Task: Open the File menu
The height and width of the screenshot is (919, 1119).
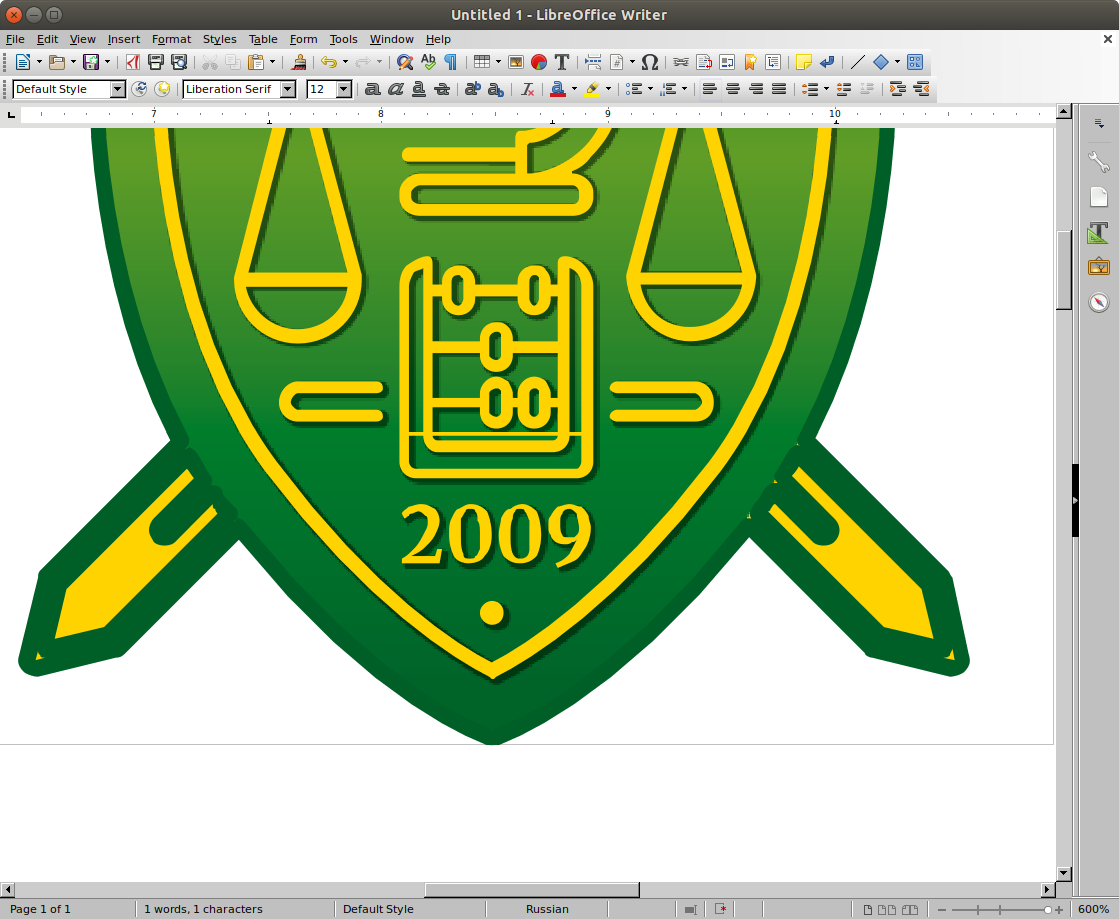Action: tap(15, 39)
